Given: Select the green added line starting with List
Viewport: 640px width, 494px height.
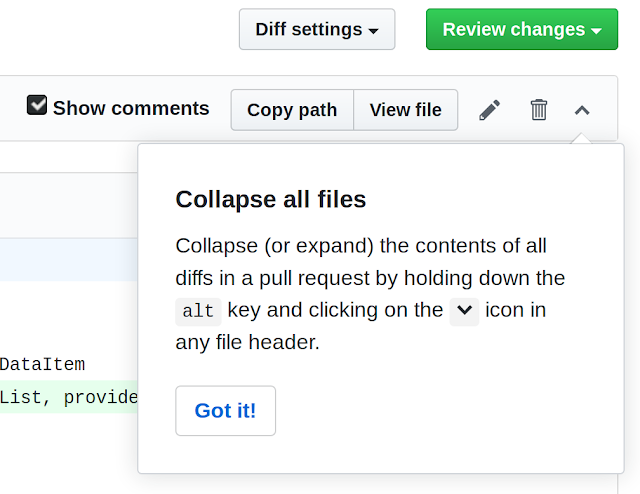Looking at the screenshot, I should (x=69, y=397).
